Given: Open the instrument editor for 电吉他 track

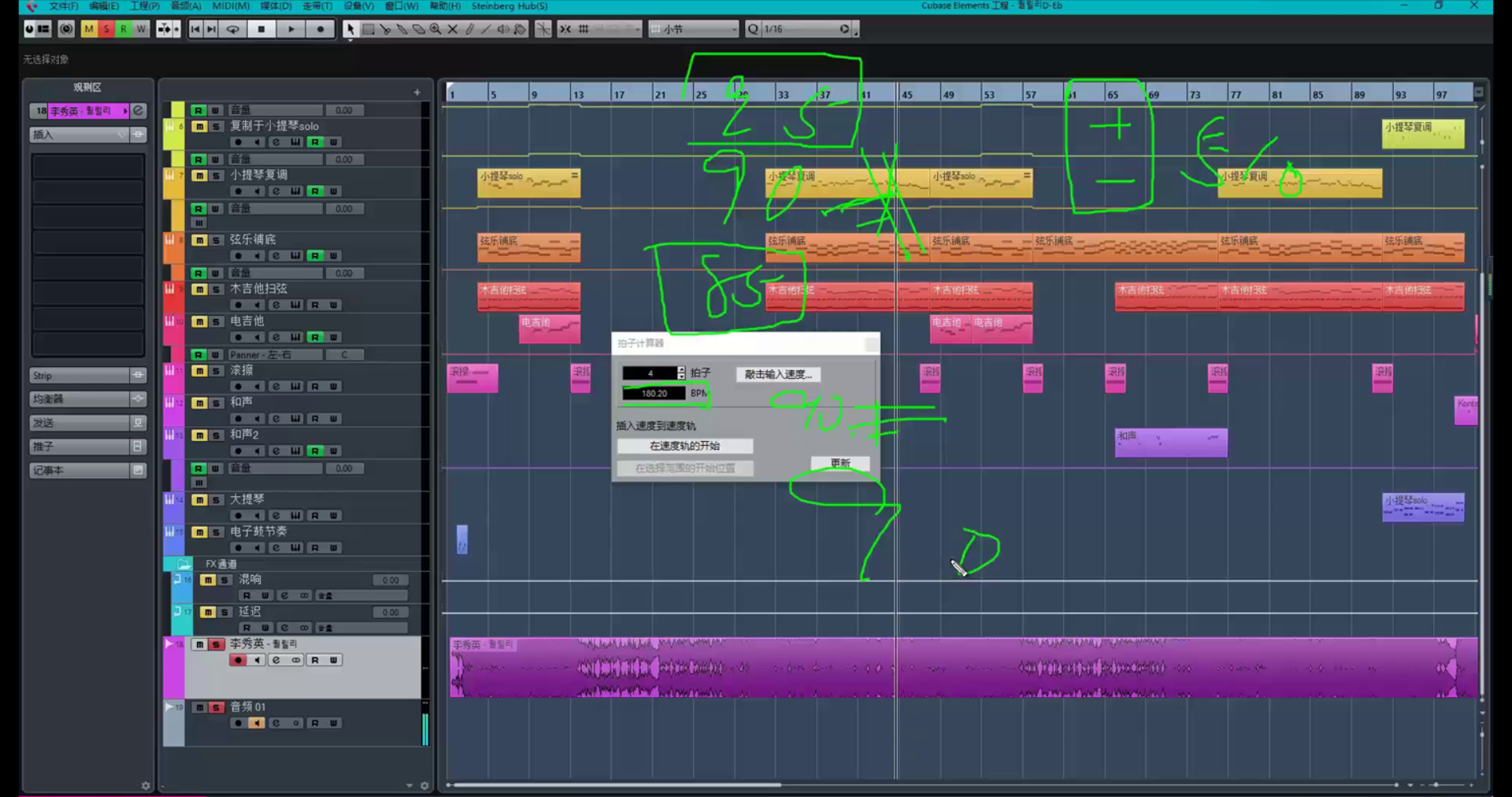Looking at the screenshot, I should (x=295, y=337).
